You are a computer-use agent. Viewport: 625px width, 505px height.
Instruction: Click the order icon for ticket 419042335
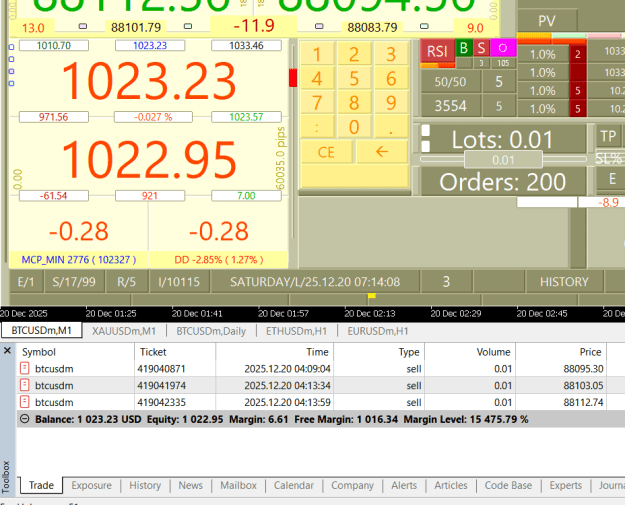[x=25, y=402]
